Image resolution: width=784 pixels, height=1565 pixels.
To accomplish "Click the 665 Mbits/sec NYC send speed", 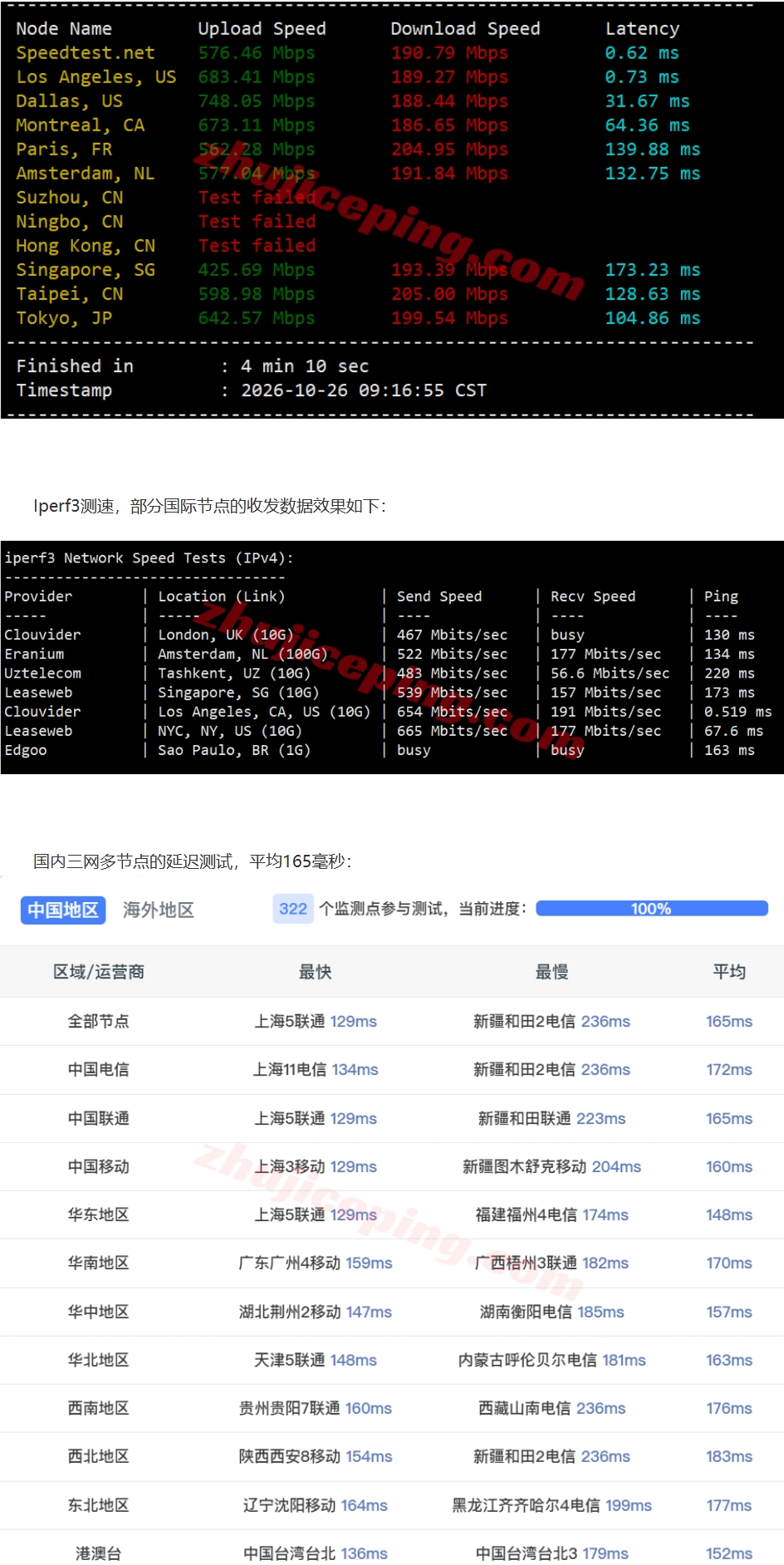I will coord(452,731).
